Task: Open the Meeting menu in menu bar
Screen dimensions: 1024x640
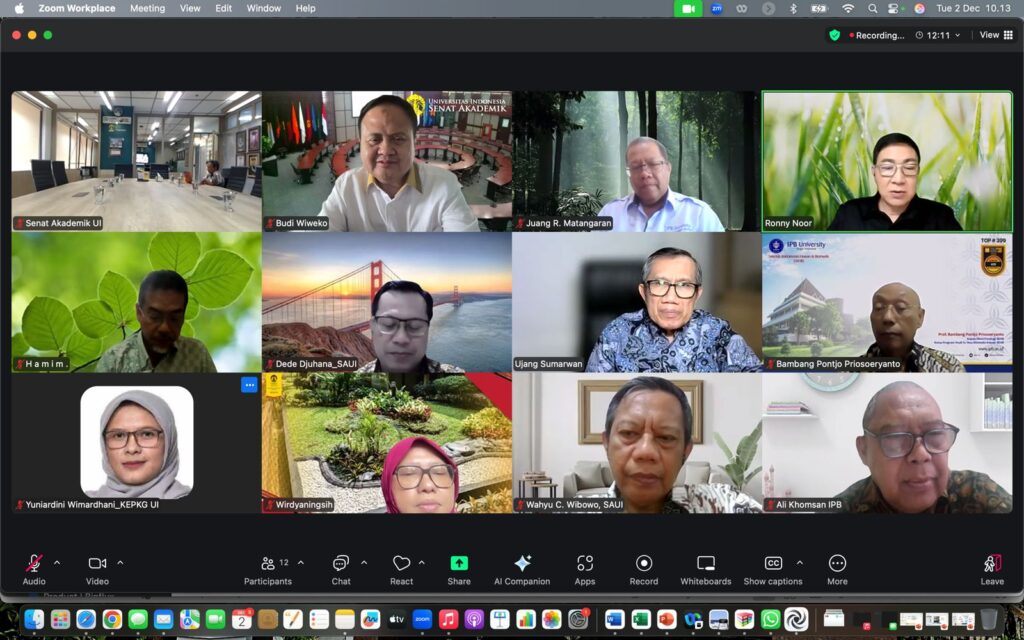Action: (147, 8)
